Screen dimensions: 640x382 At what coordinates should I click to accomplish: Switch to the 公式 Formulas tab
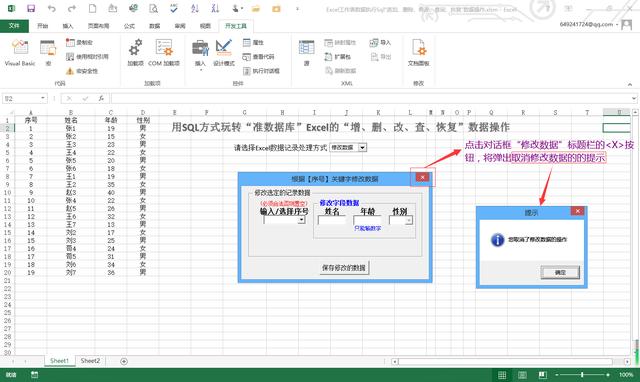129,26
